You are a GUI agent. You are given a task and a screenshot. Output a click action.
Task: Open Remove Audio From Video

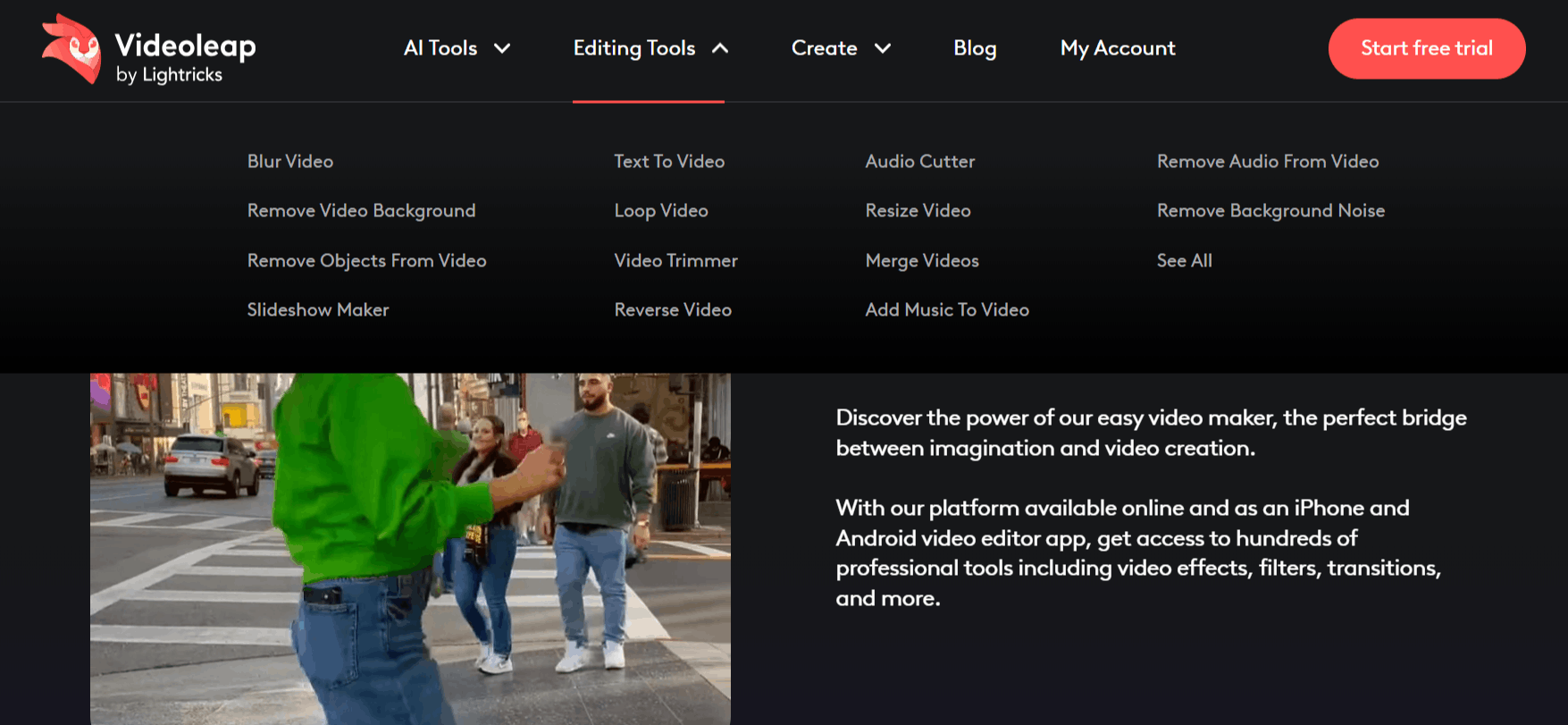pos(1268,162)
